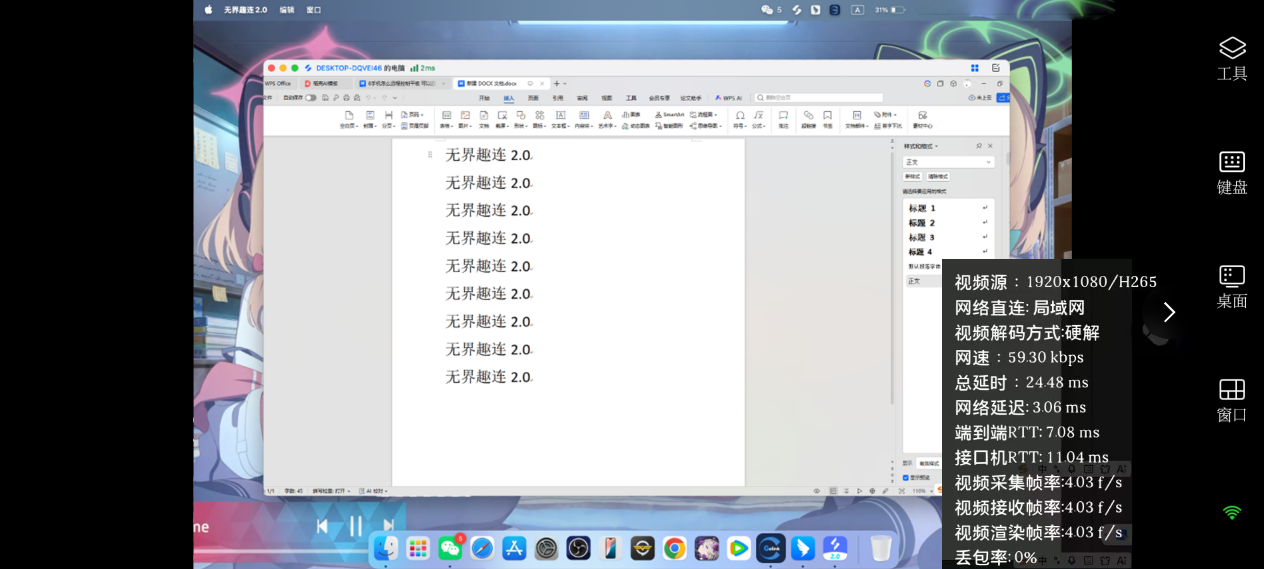Insert a symbol (符号) in WPS
Screen dimensions: 1264x569
point(740,121)
